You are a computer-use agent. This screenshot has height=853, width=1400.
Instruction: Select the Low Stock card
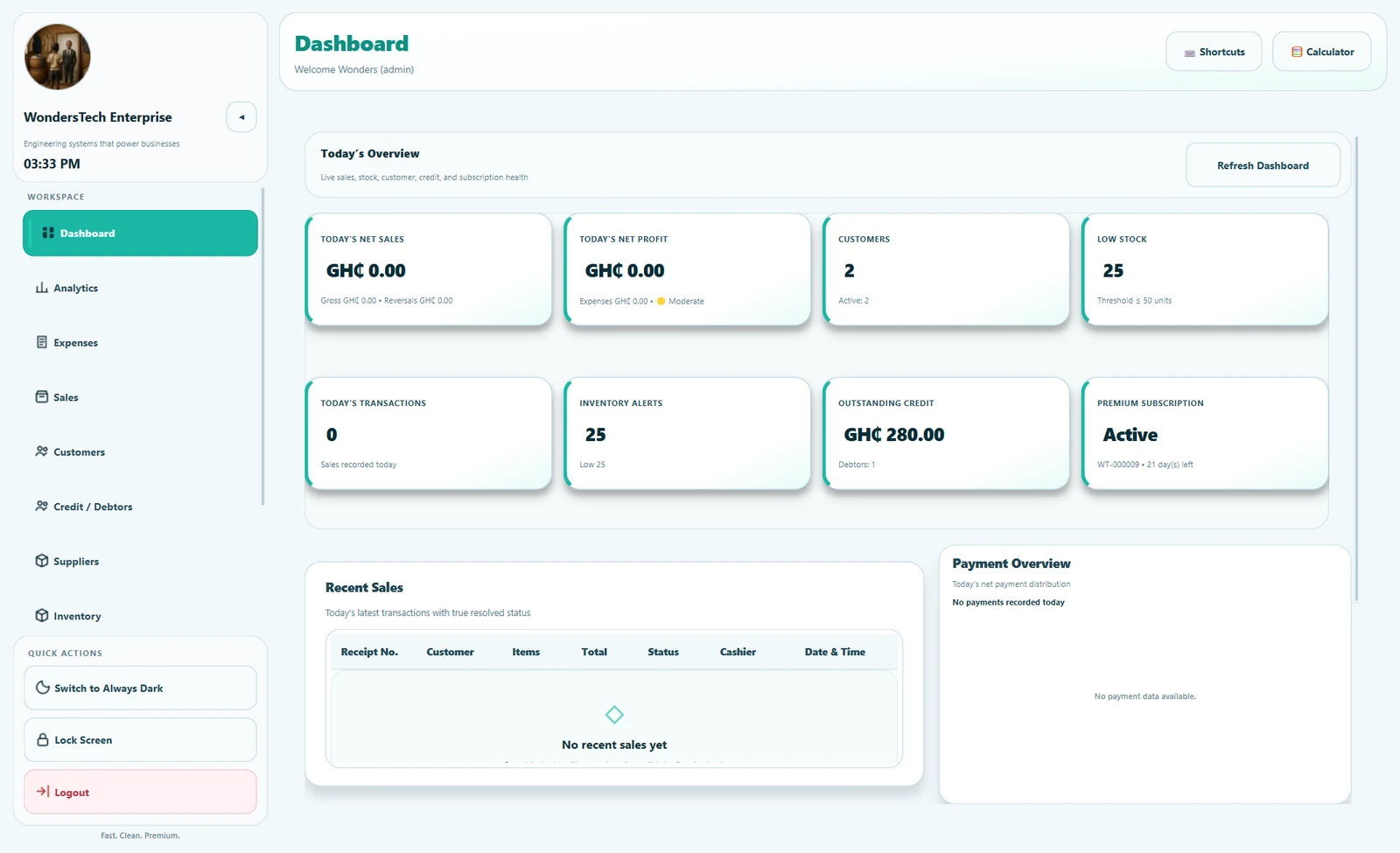(x=1206, y=269)
